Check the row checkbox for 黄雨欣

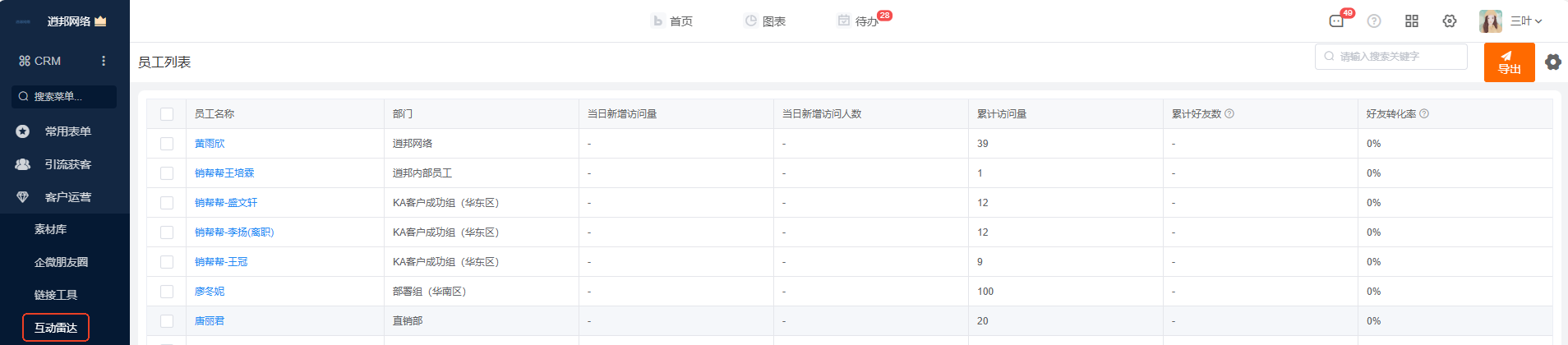tap(167, 144)
